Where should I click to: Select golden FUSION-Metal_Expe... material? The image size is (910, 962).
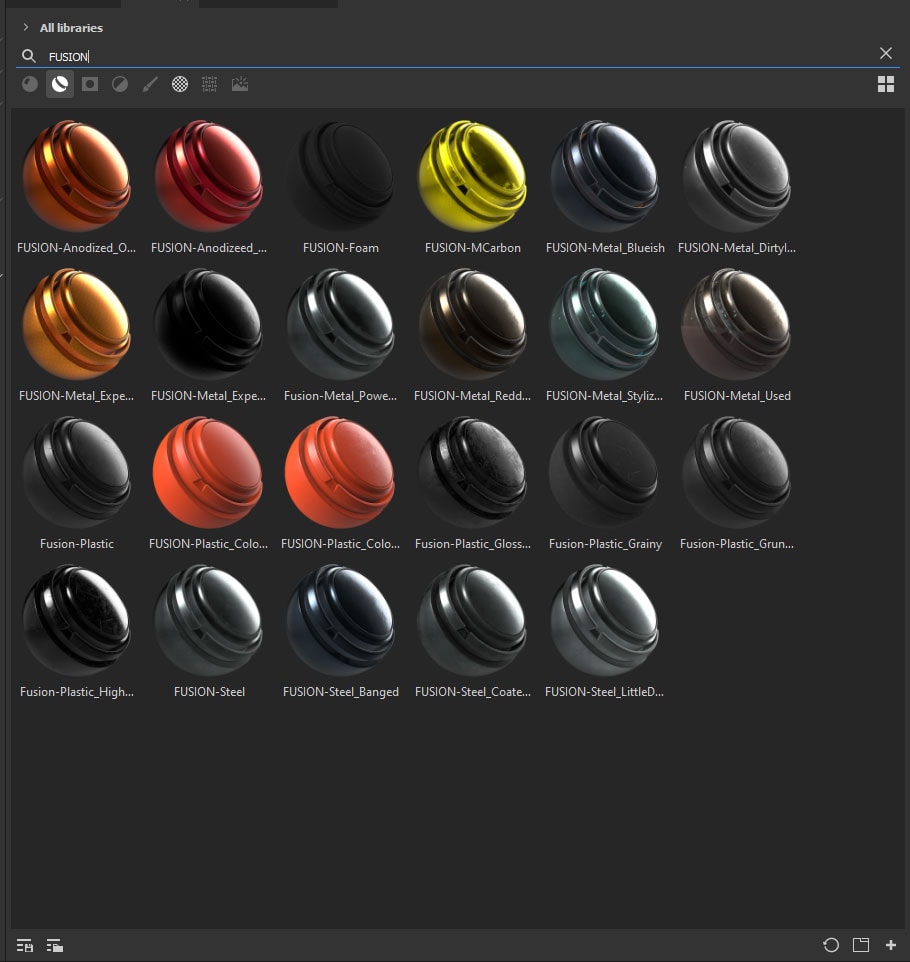coord(76,335)
